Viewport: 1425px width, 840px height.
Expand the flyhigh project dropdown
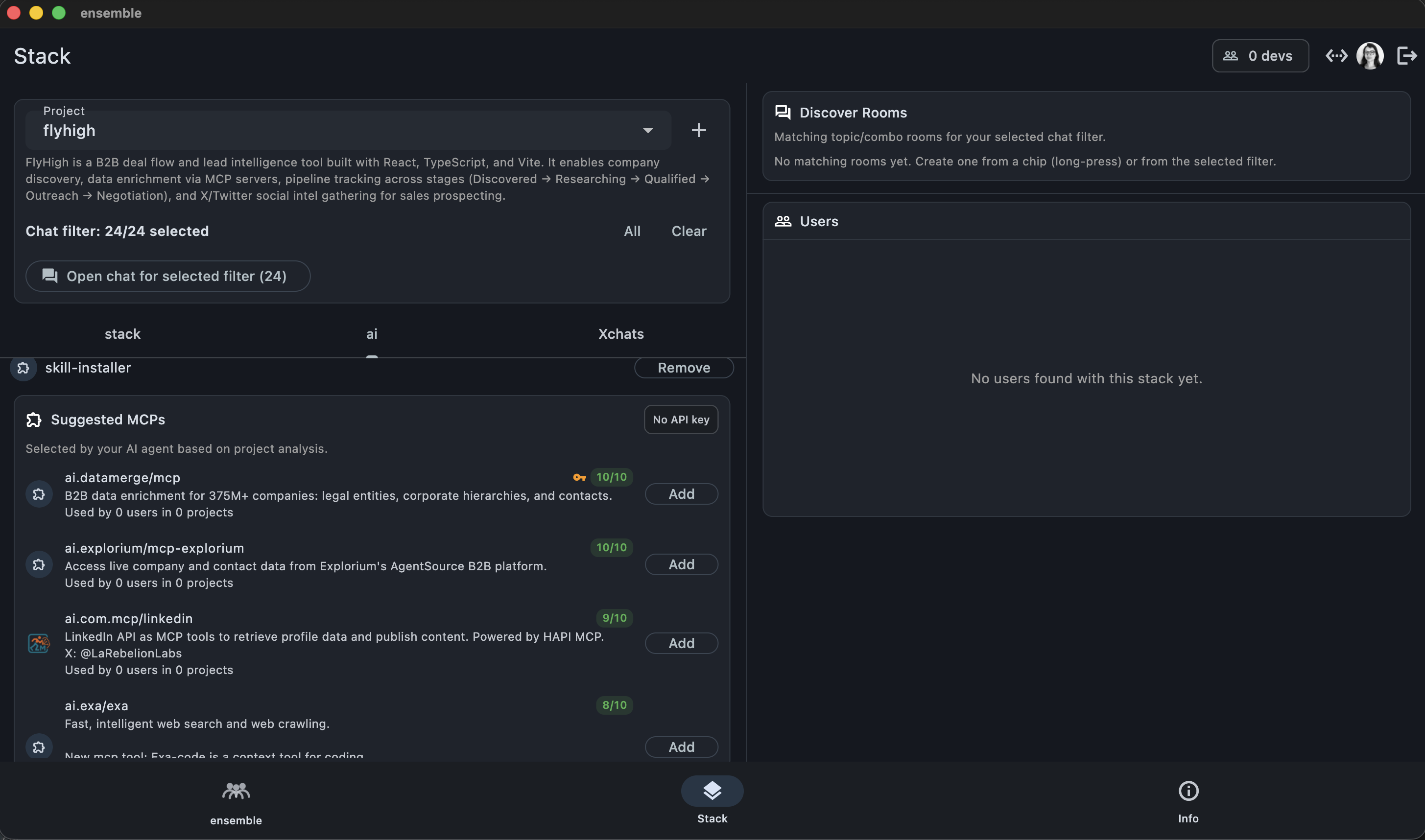point(648,130)
